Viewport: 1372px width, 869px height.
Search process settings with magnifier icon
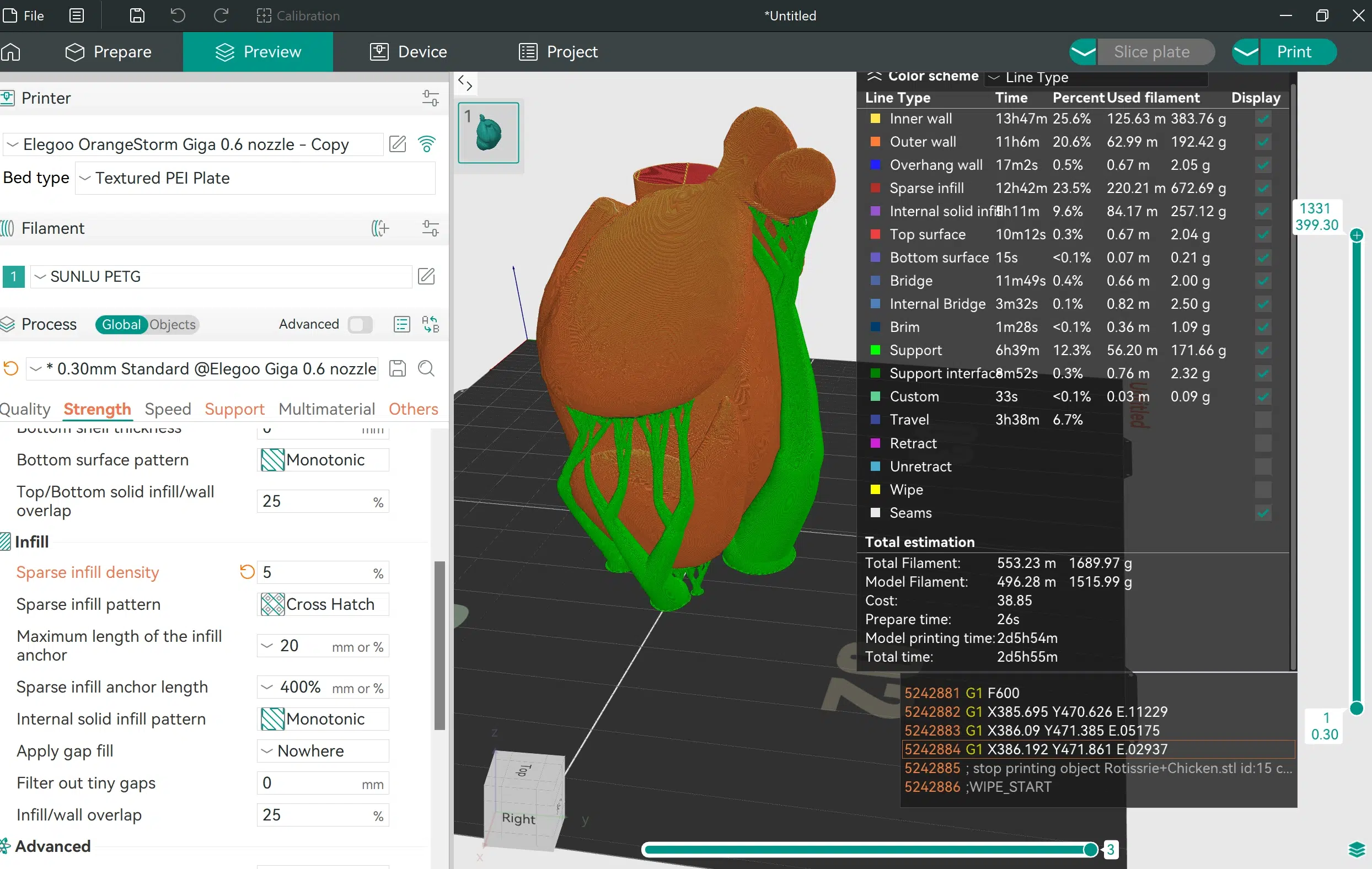[426, 369]
